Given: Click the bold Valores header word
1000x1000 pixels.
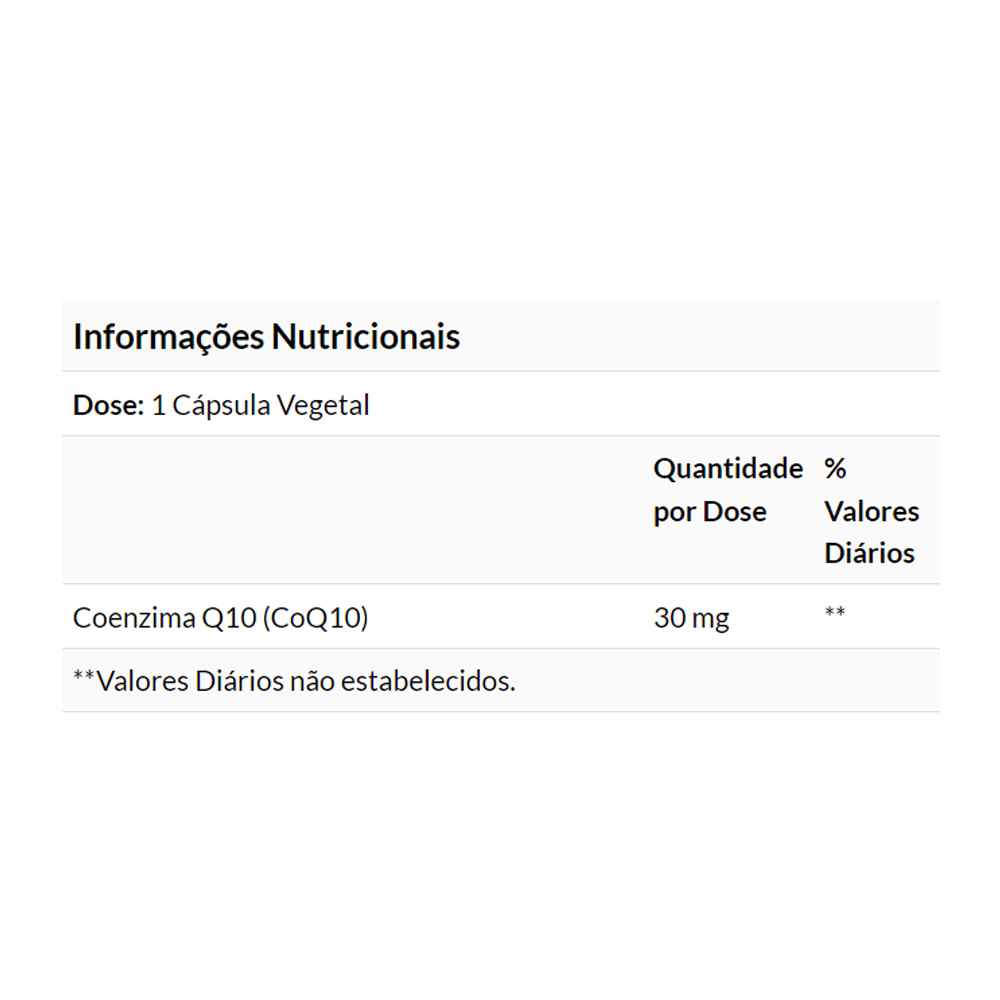Looking at the screenshot, I should click(x=871, y=511).
